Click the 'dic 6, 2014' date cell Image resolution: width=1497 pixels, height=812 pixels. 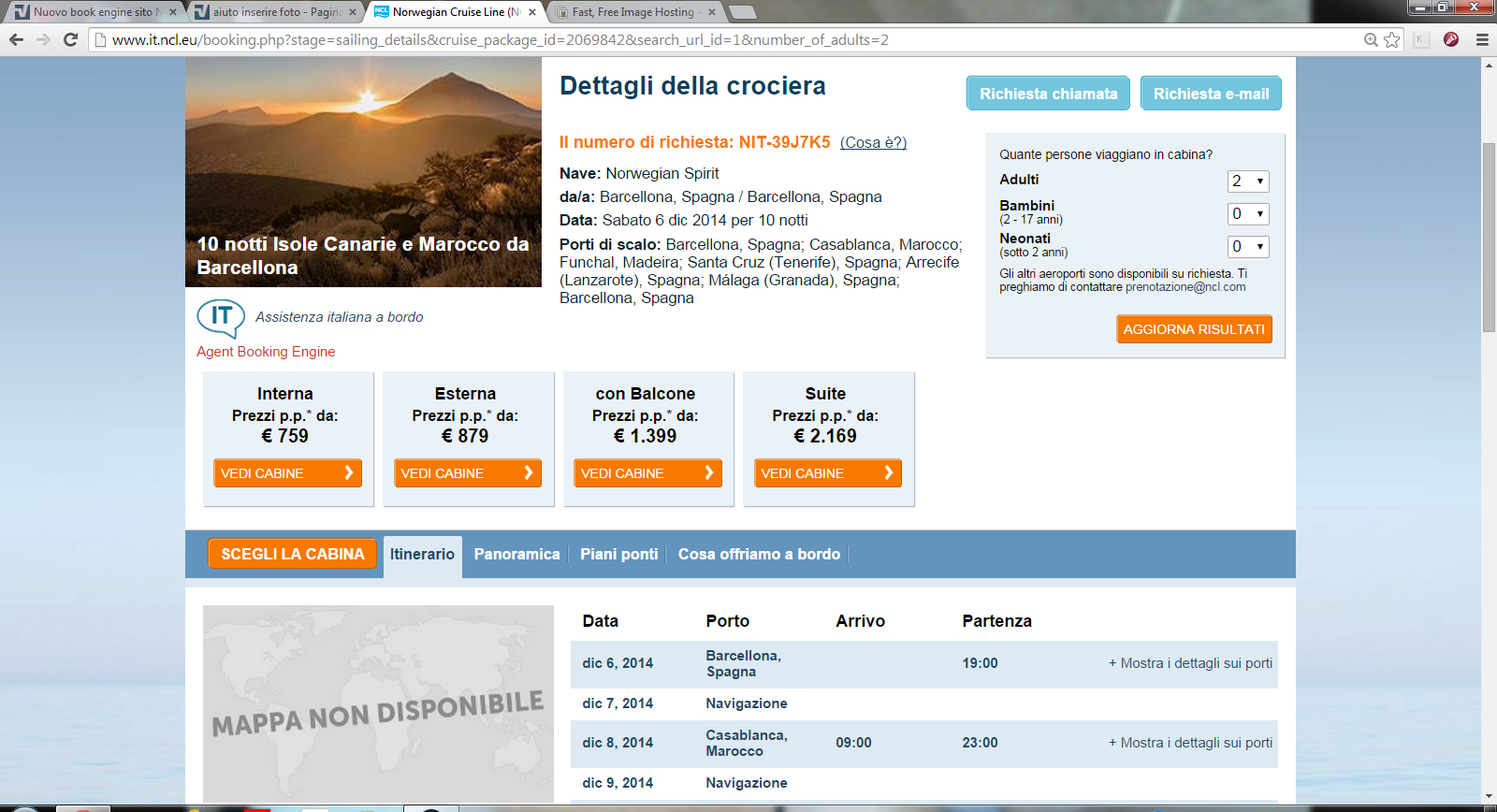[618, 663]
